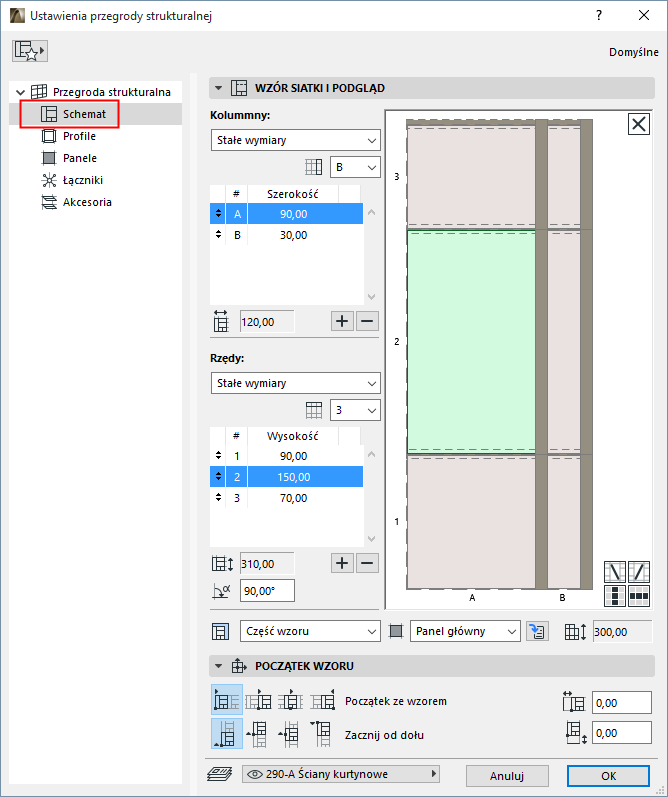Open the Profile settings page

79,136
